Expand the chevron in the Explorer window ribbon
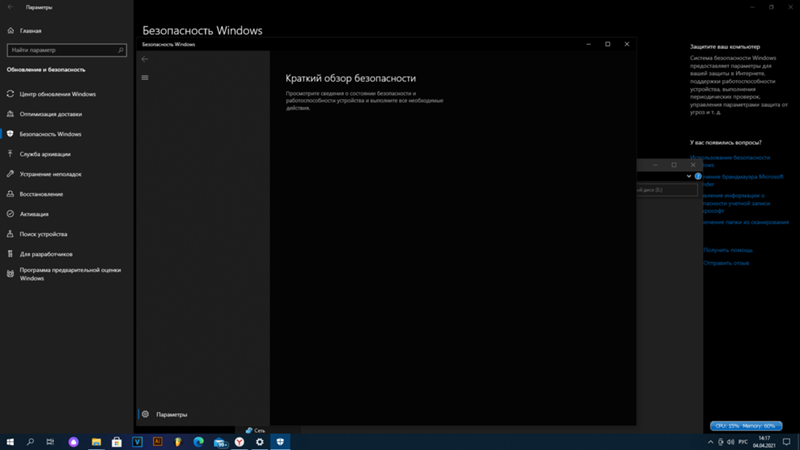This screenshot has width=800, height=450. 689,177
